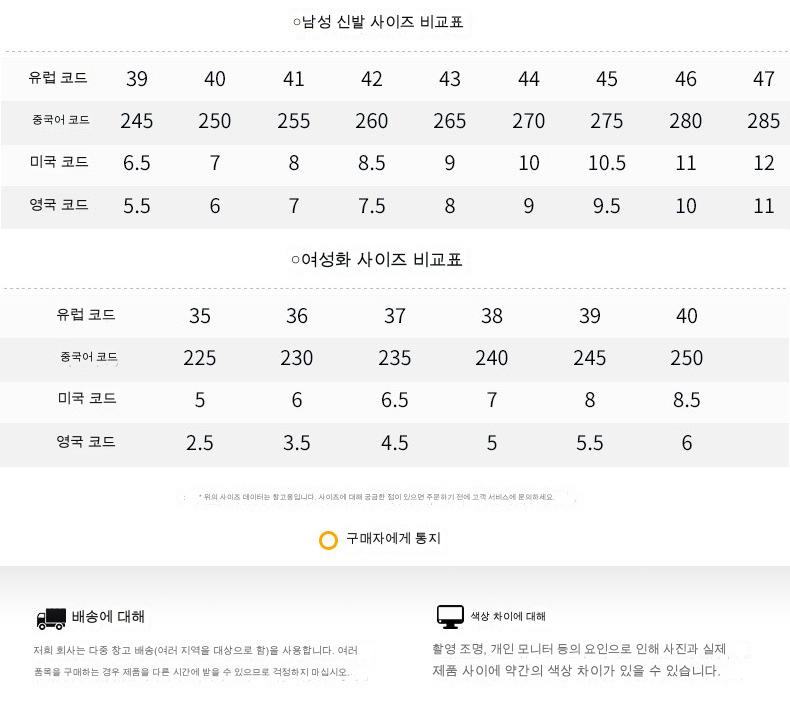Click the 구매자에게 통지 label
Viewport: 790px width, 728px height.
pos(393,538)
